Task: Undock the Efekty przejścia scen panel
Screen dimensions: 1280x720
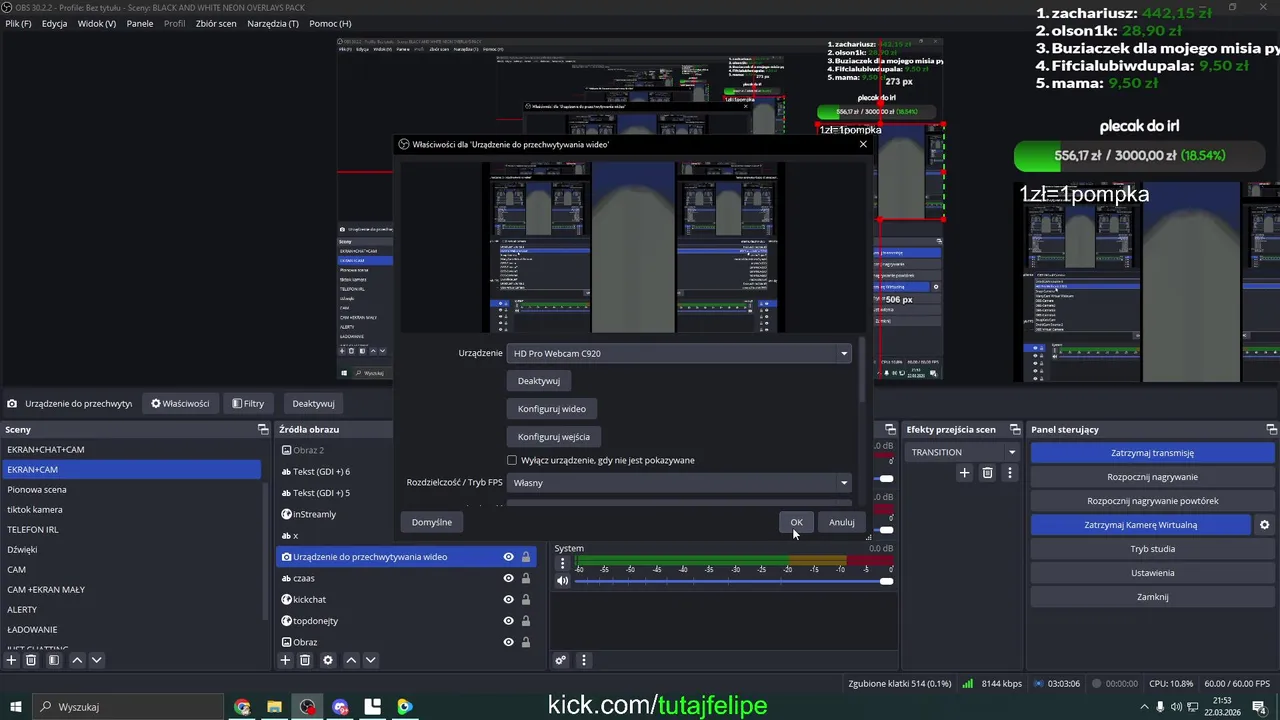Action: [1014, 430]
